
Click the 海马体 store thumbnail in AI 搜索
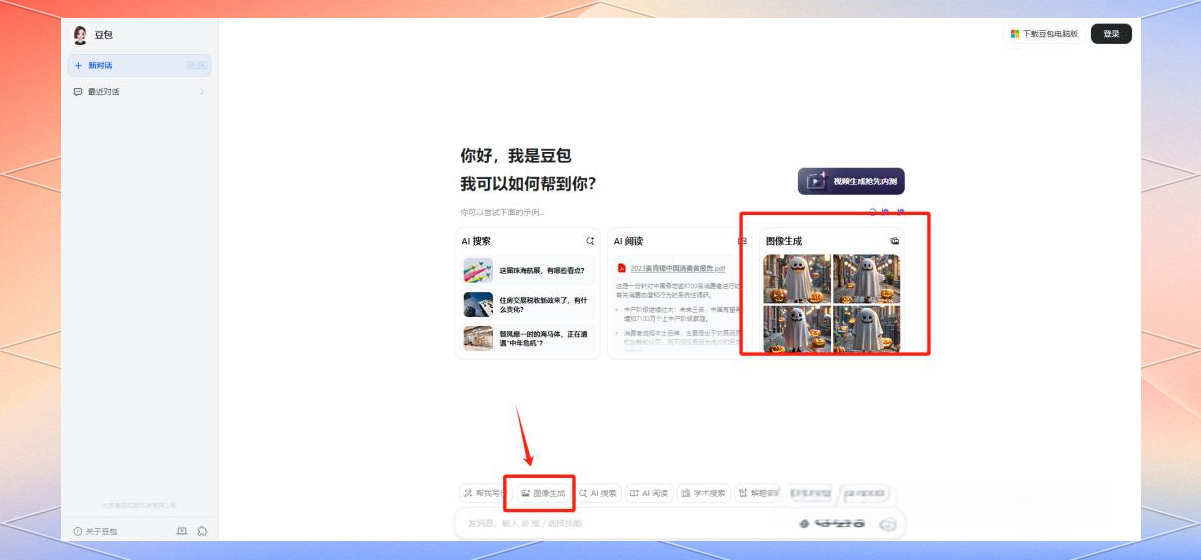(478, 338)
